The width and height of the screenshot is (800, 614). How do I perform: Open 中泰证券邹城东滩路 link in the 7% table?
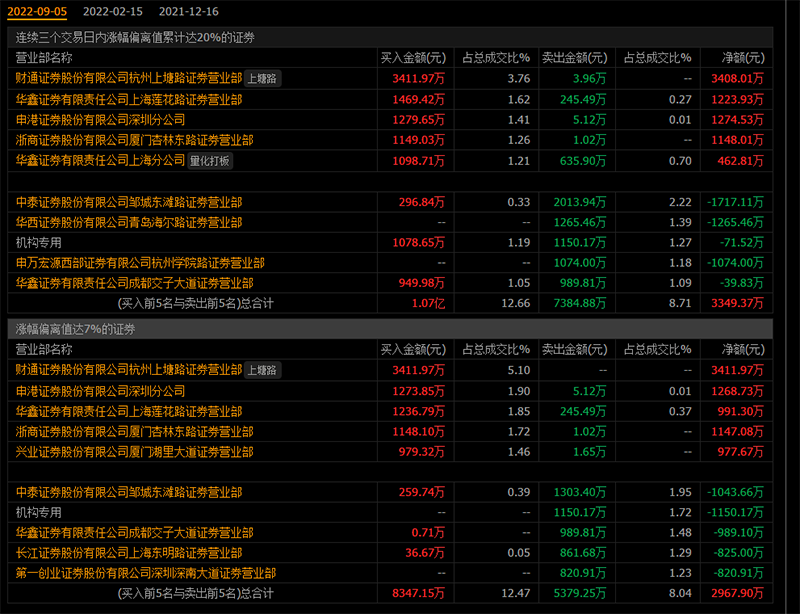point(129,492)
